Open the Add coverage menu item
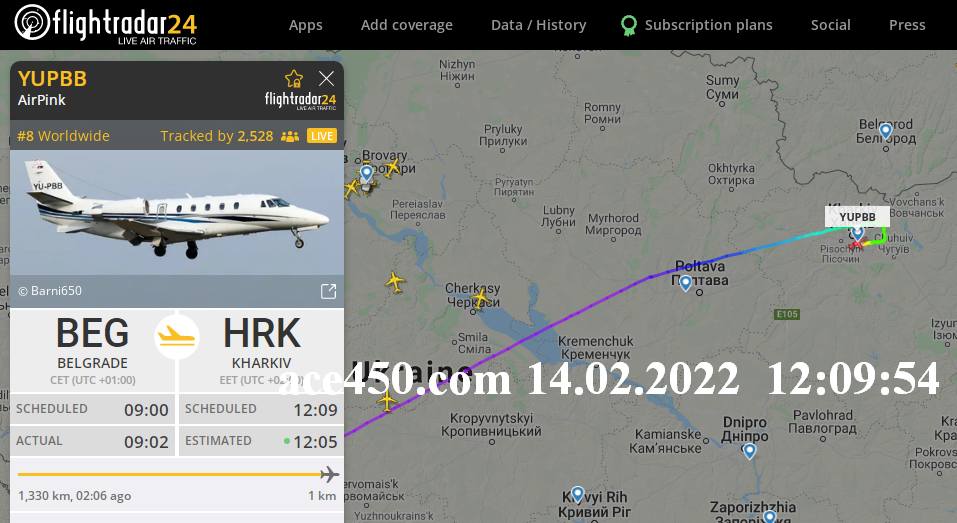The image size is (957, 523). point(406,25)
